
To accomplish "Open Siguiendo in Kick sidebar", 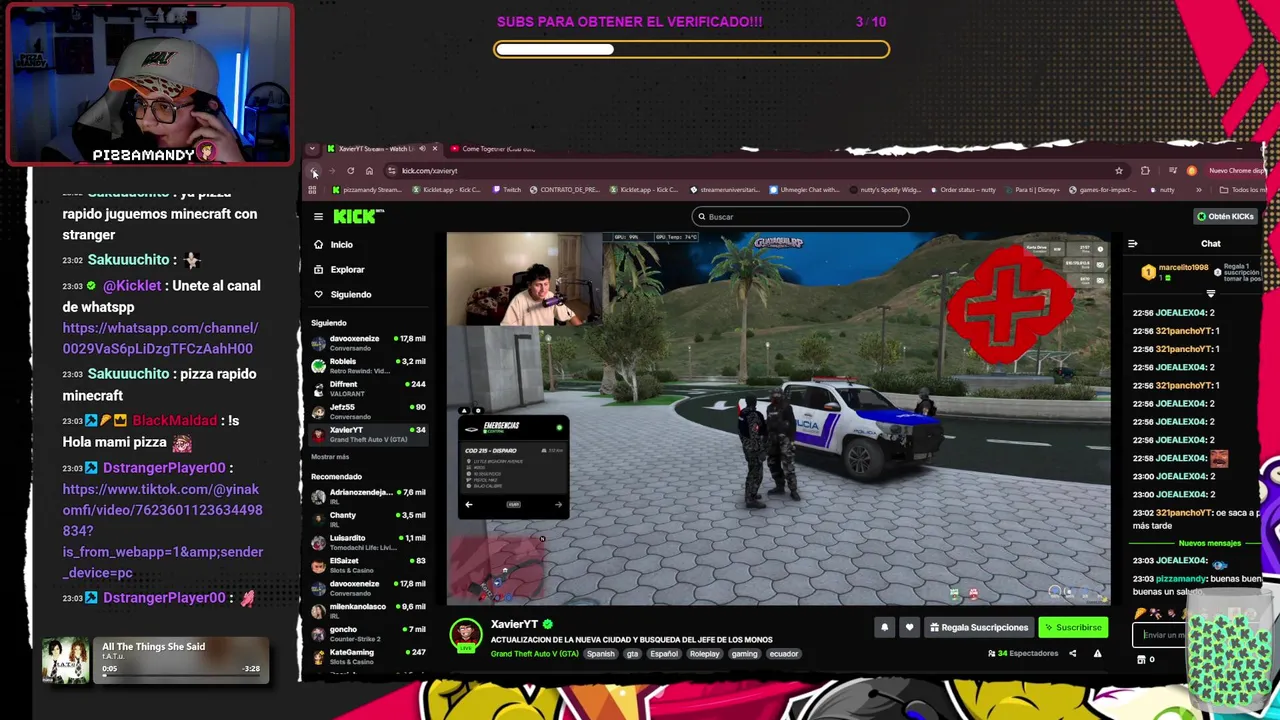I will (x=342, y=294).
